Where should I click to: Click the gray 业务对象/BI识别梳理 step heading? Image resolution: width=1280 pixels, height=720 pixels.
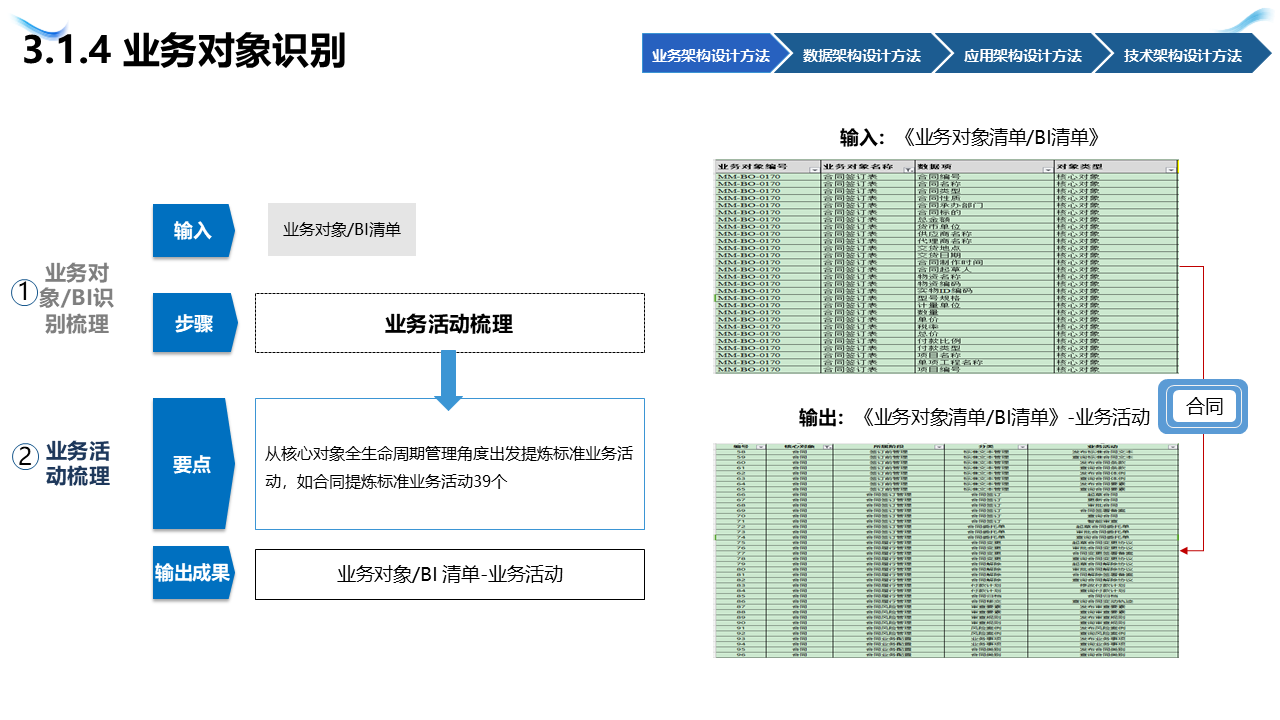click(x=77, y=298)
